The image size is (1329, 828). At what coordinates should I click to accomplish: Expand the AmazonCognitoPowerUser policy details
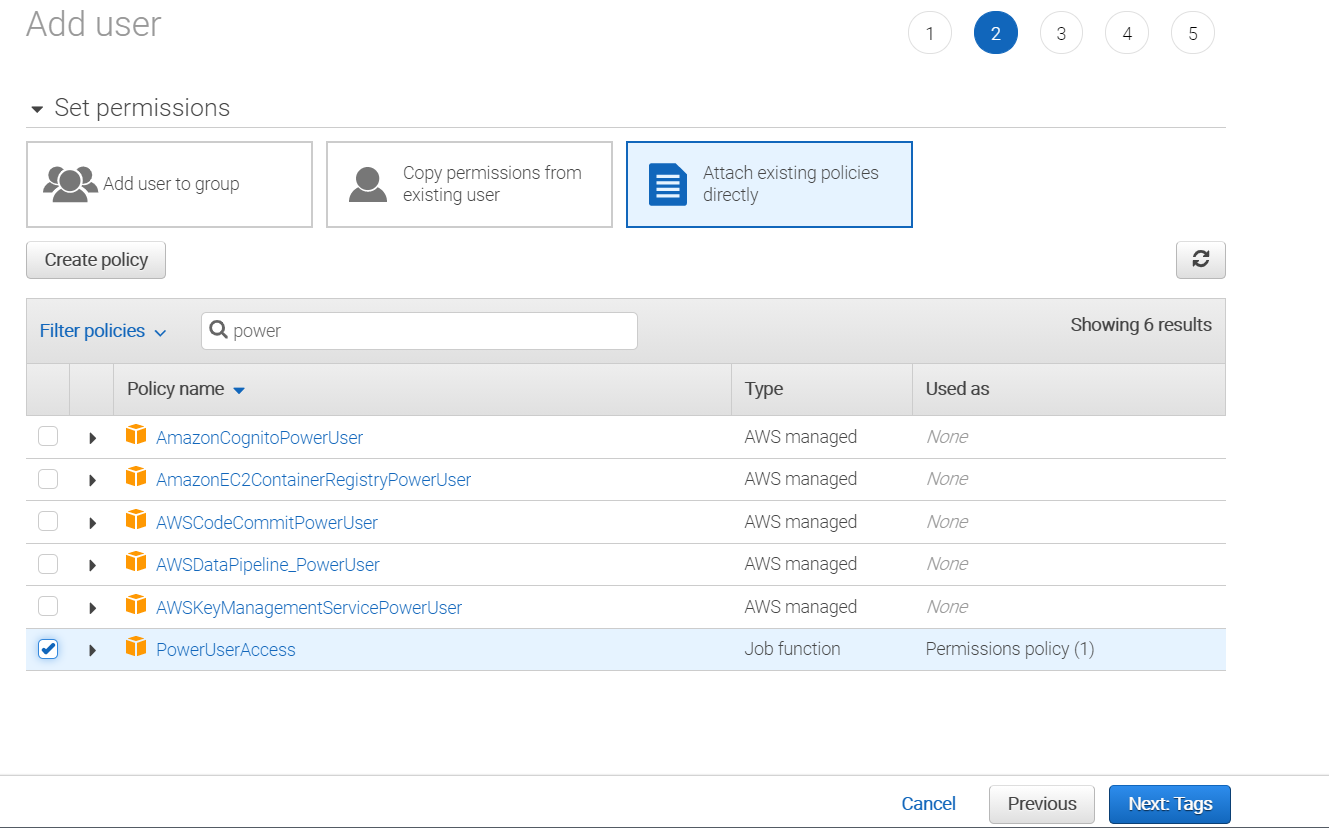pos(92,438)
